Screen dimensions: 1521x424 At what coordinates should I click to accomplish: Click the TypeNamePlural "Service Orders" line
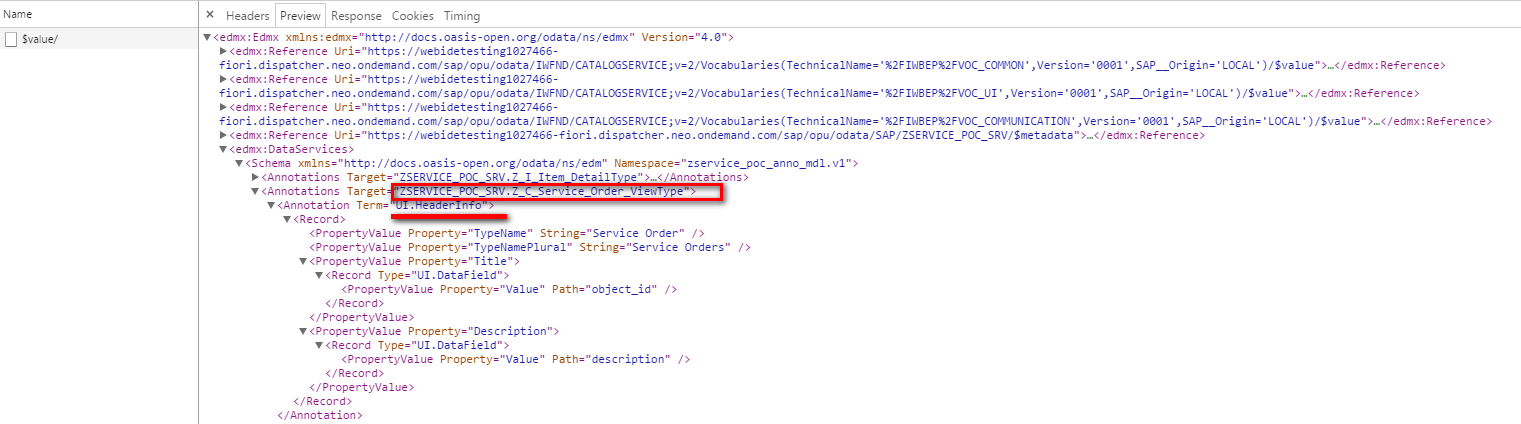(531, 247)
